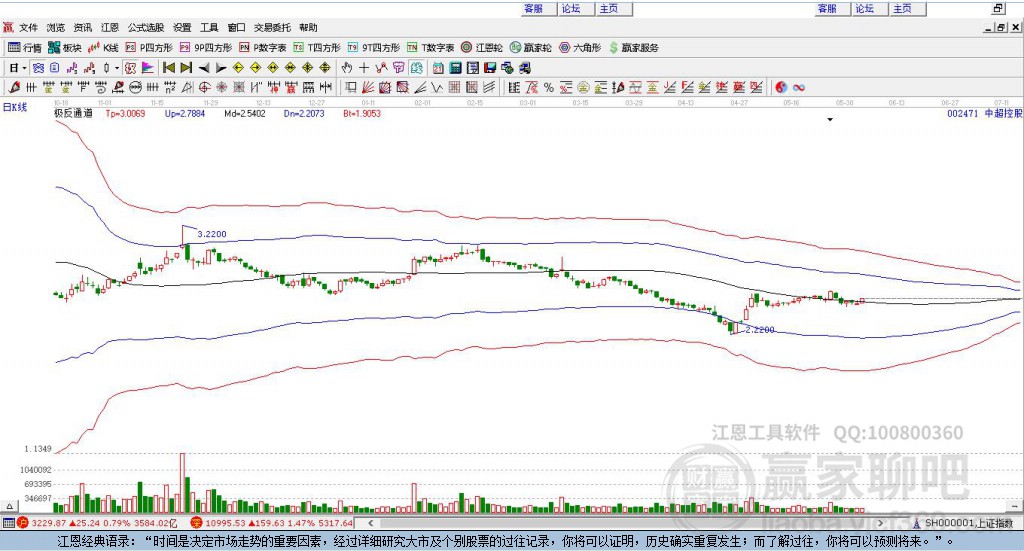Select the parallel lines tool
This screenshot has width=1024, height=551.
tap(488, 87)
